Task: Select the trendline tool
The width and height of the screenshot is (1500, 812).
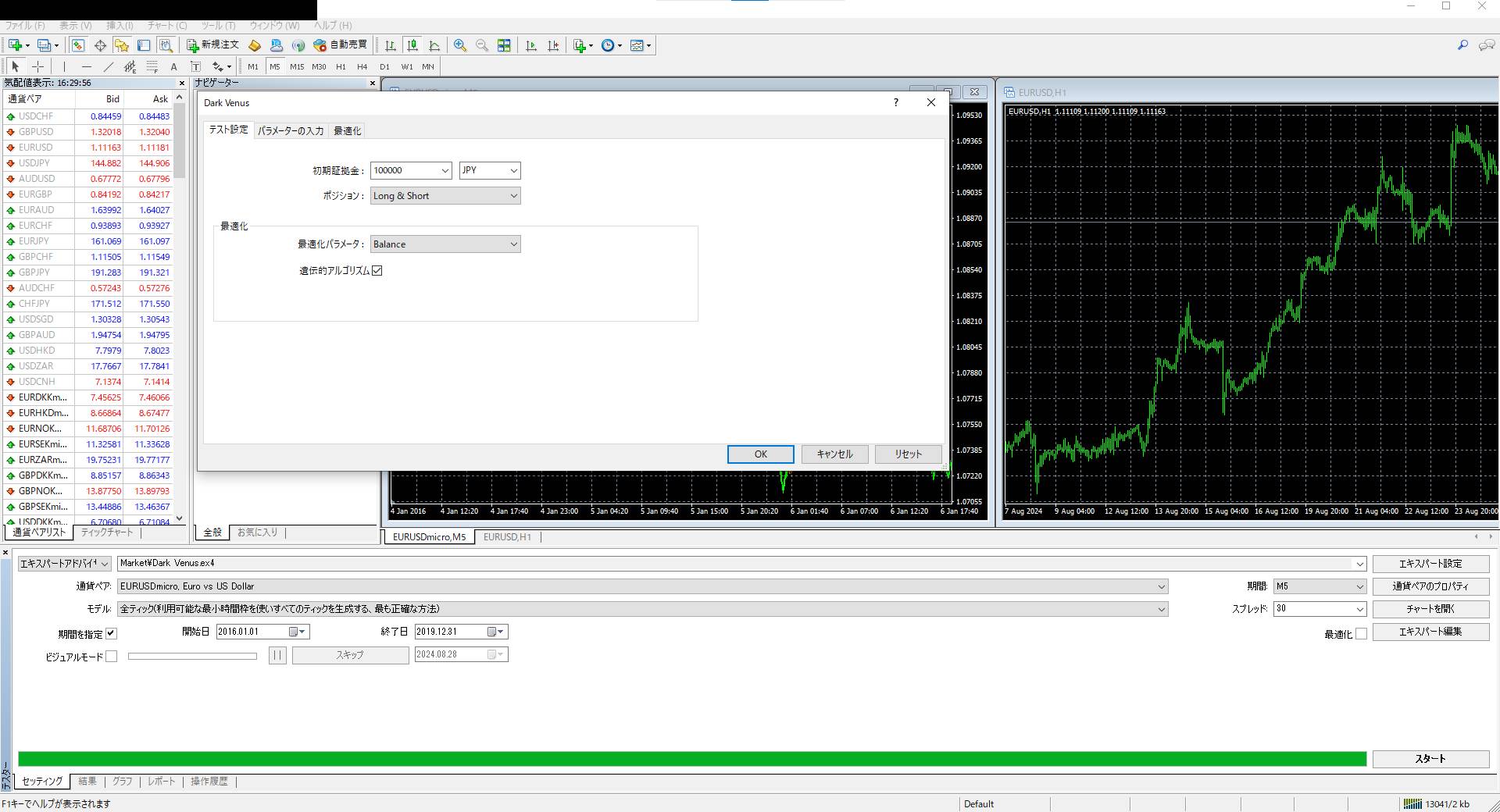Action: pos(108,66)
